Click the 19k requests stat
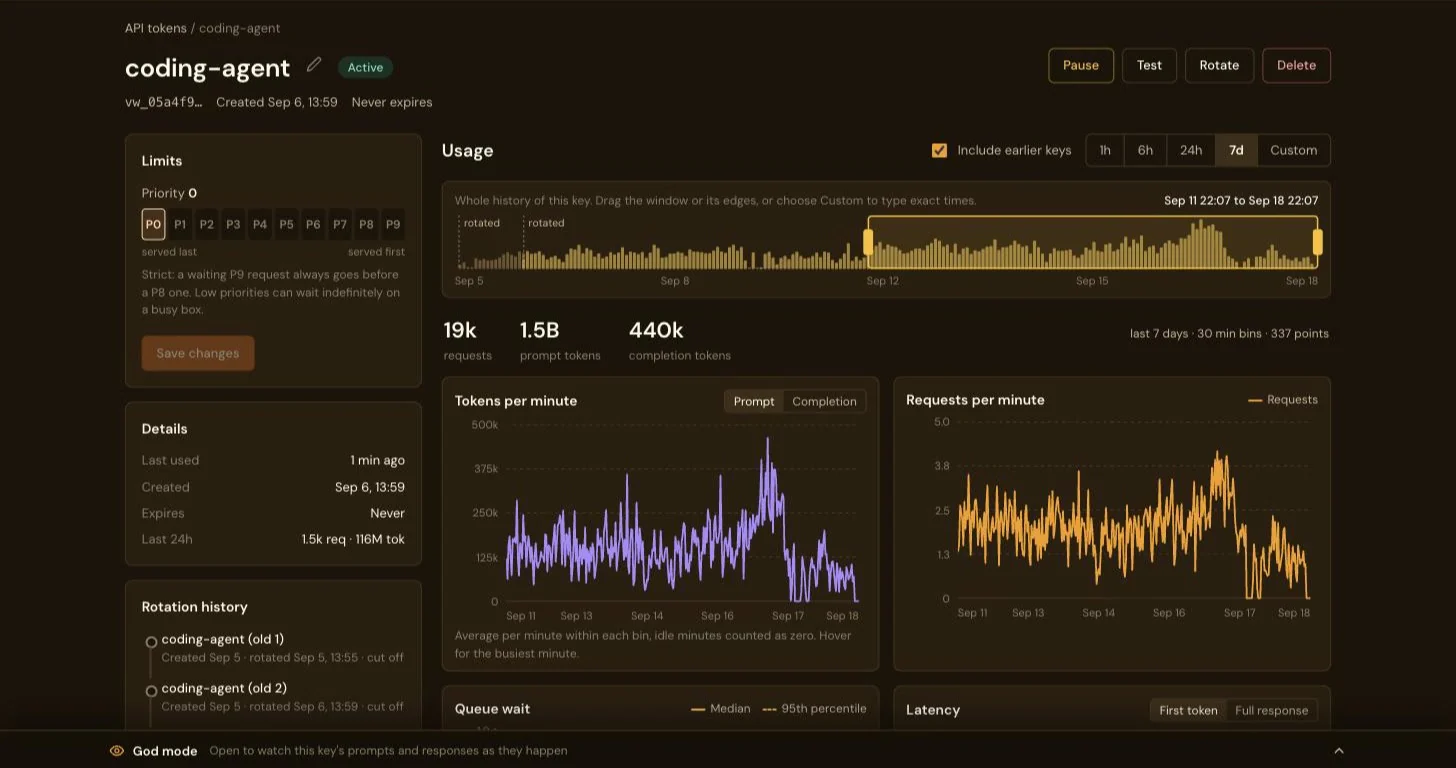1456x768 pixels. tap(468, 340)
